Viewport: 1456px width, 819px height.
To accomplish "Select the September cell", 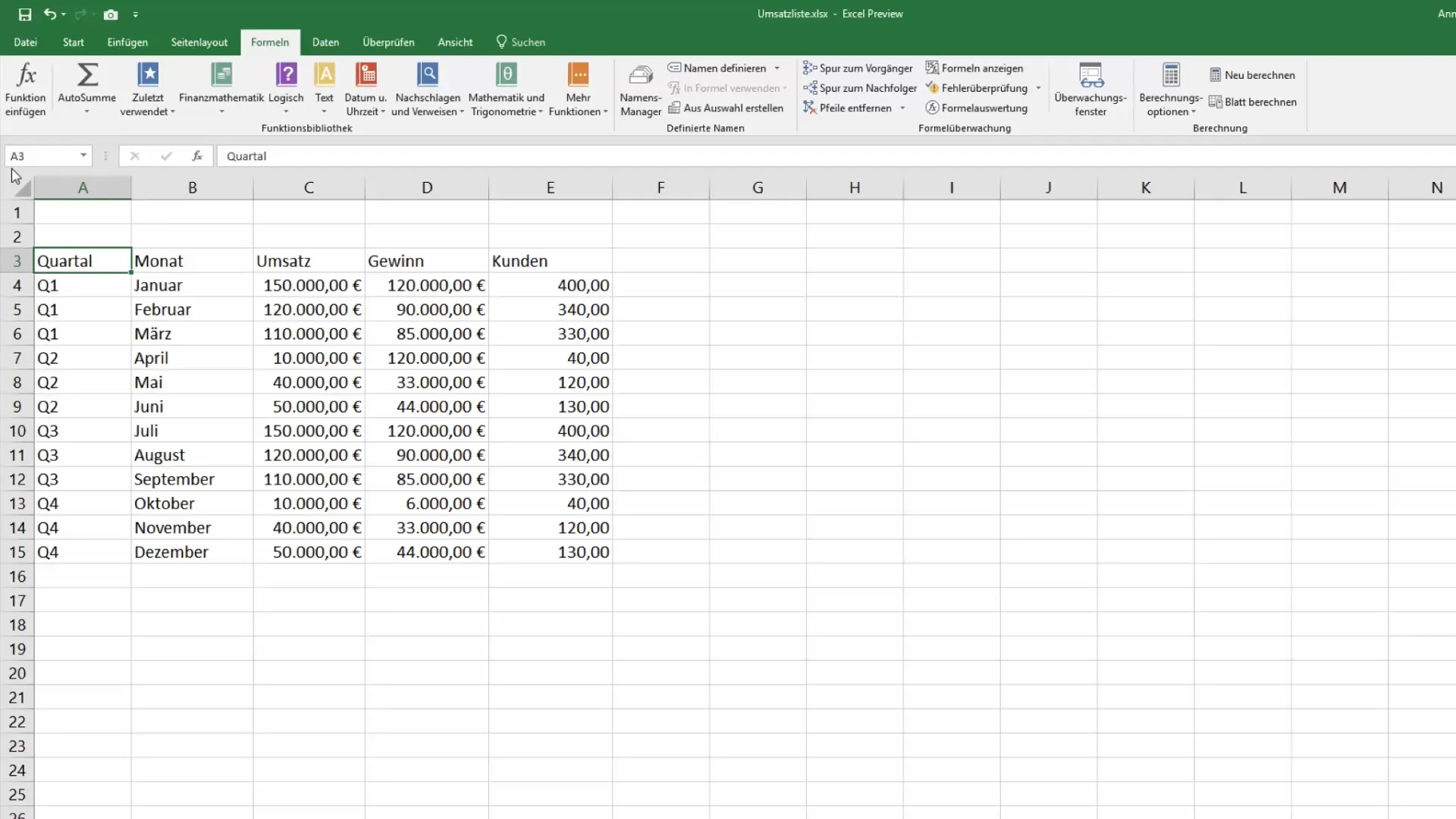I will point(192,479).
